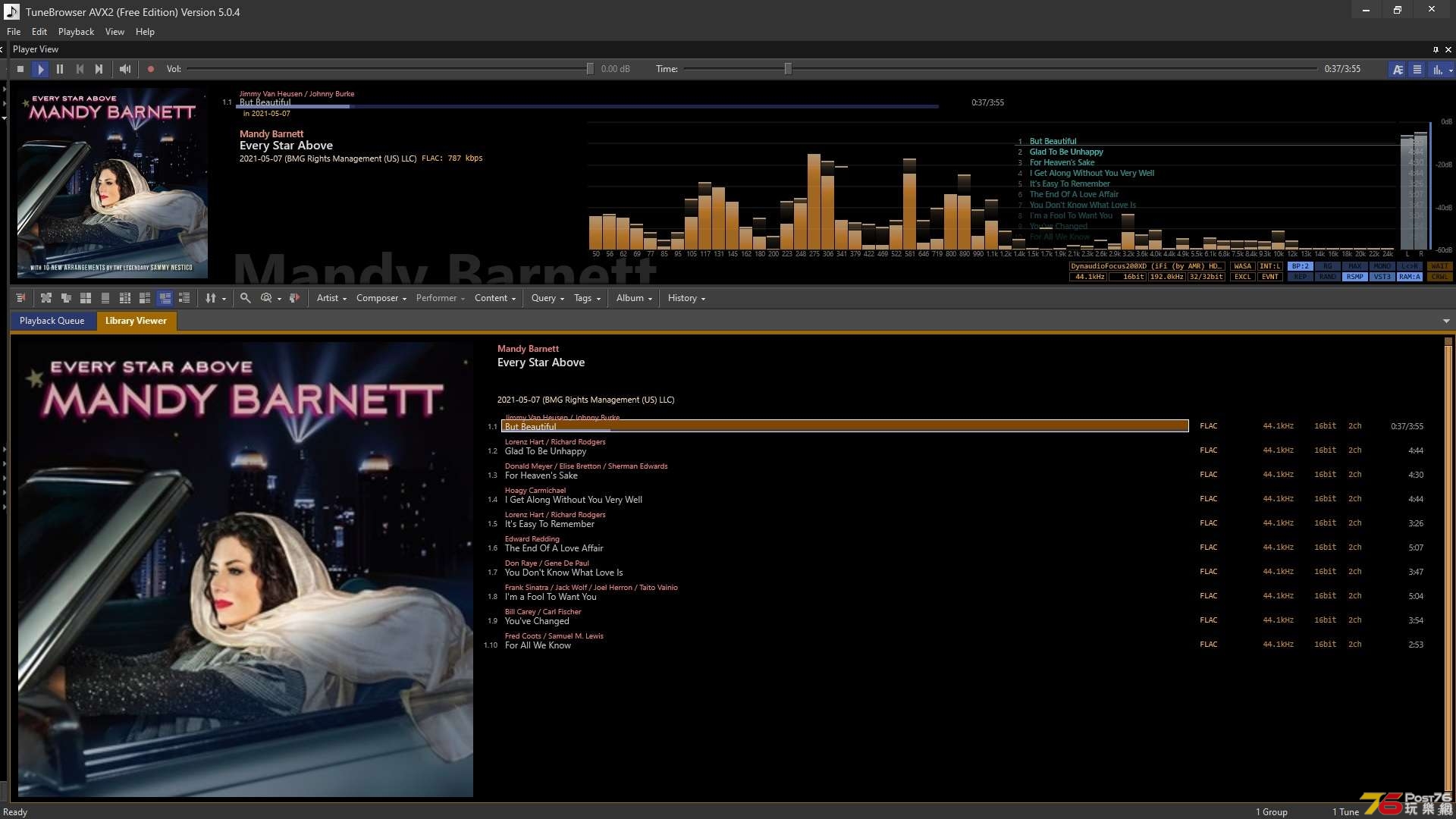The width and height of the screenshot is (1456, 819).
Task: Click the Time seek slider handle
Action: tap(788, 69)
